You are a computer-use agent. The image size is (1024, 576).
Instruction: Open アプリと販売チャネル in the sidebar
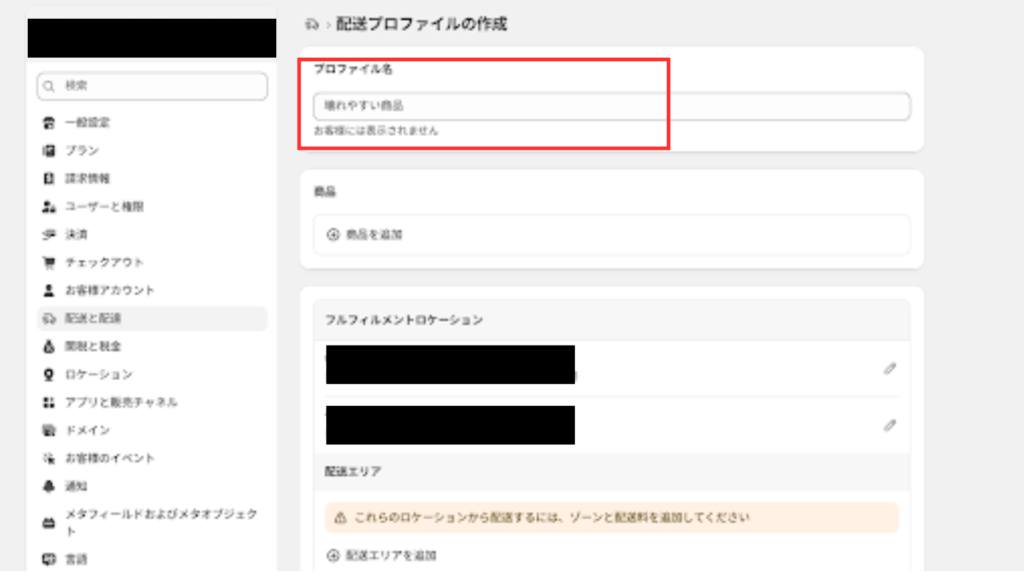pos(121,402)
